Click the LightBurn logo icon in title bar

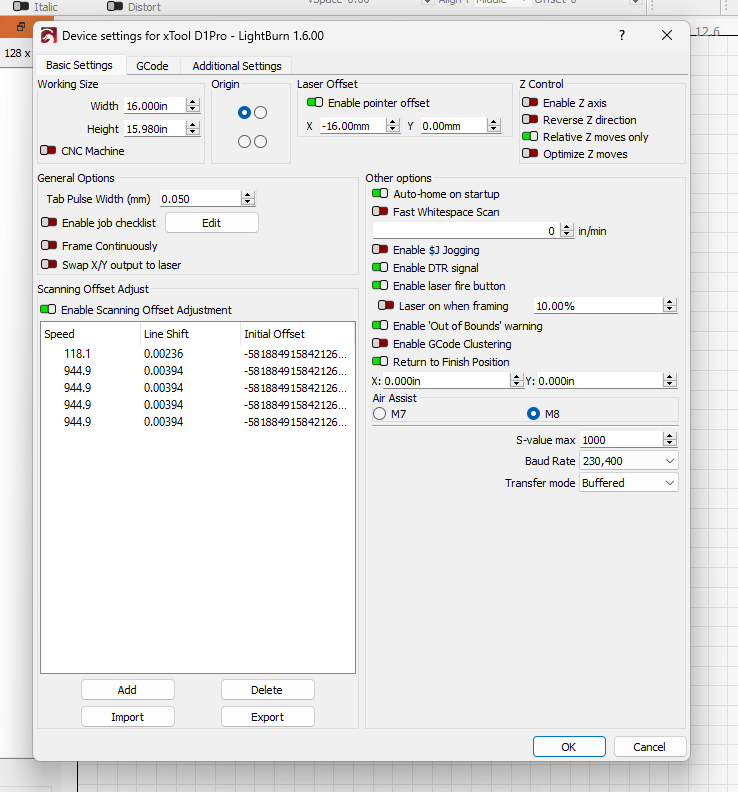48,36
